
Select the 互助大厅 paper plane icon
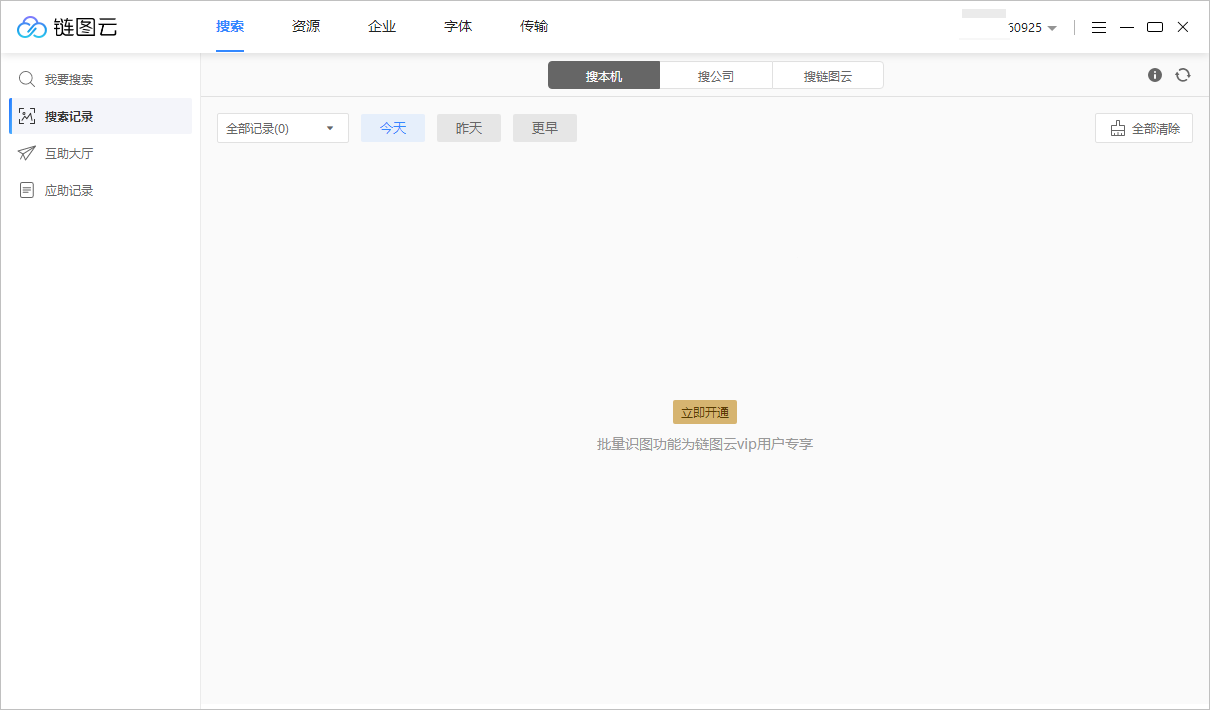click(26, 152)
